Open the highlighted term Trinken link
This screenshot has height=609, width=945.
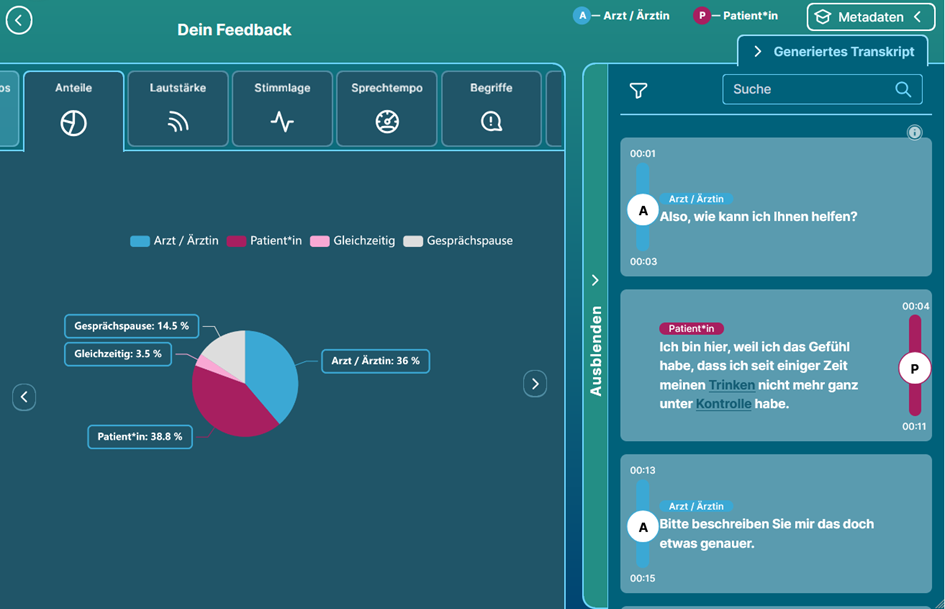731,385
